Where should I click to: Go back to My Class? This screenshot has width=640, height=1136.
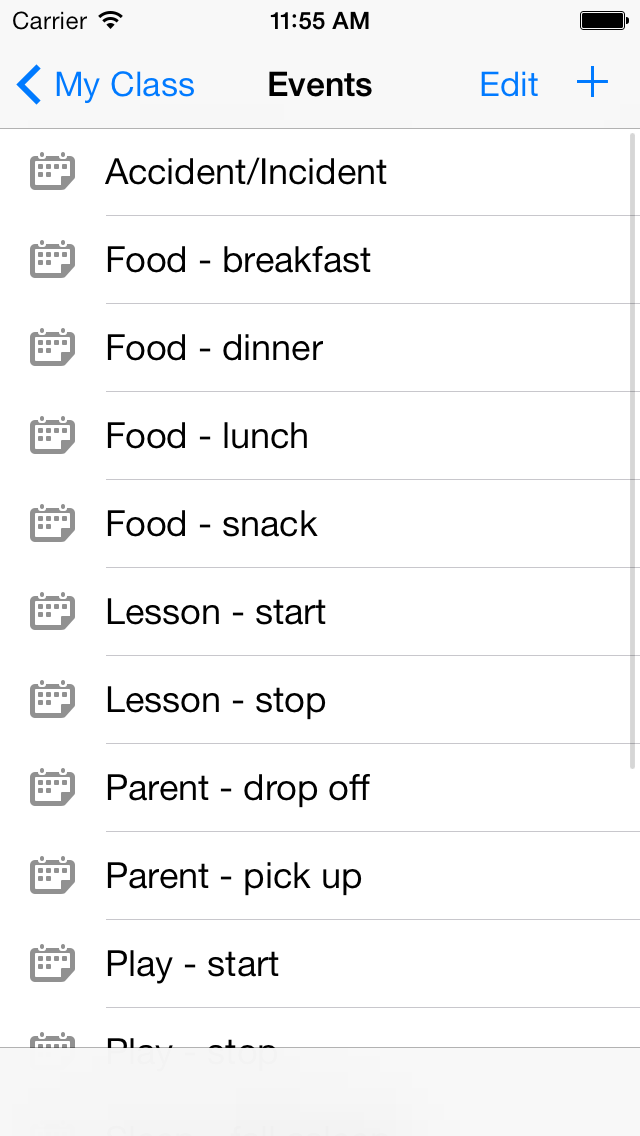106,85
